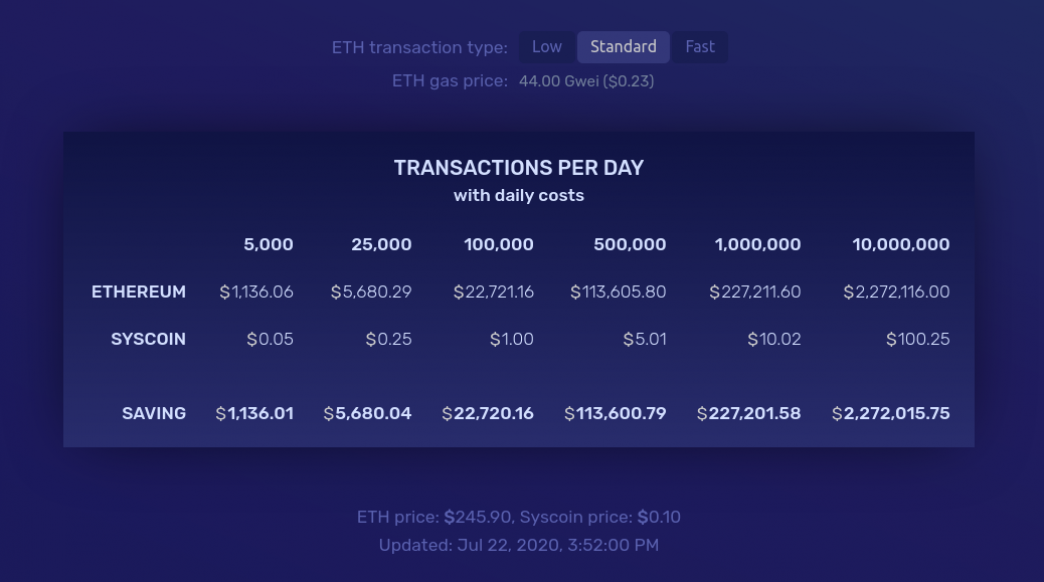Click the ETHEREUM row label

138,292
